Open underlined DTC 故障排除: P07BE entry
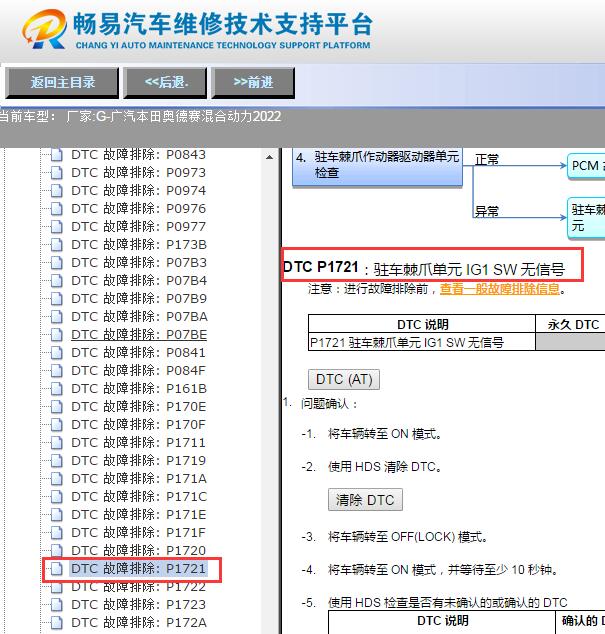 (139, 335)
